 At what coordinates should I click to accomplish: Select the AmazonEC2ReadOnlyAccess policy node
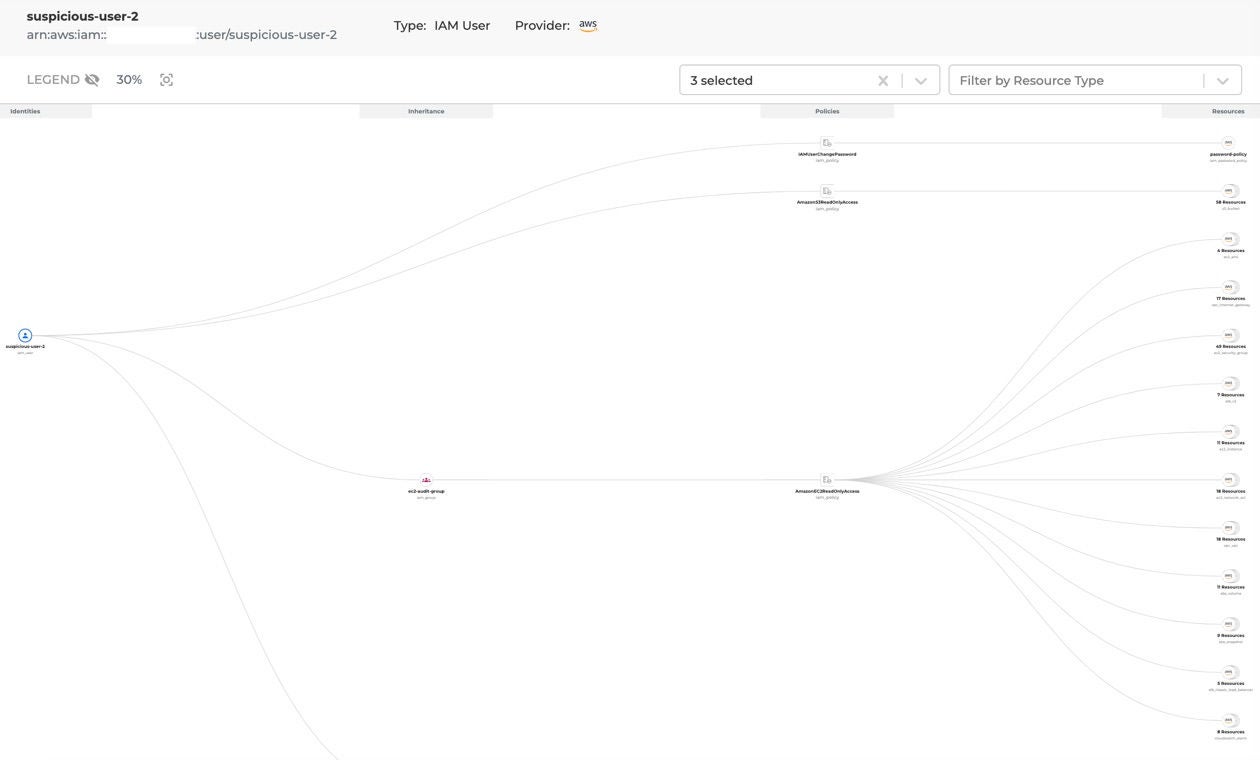(827, 480)
